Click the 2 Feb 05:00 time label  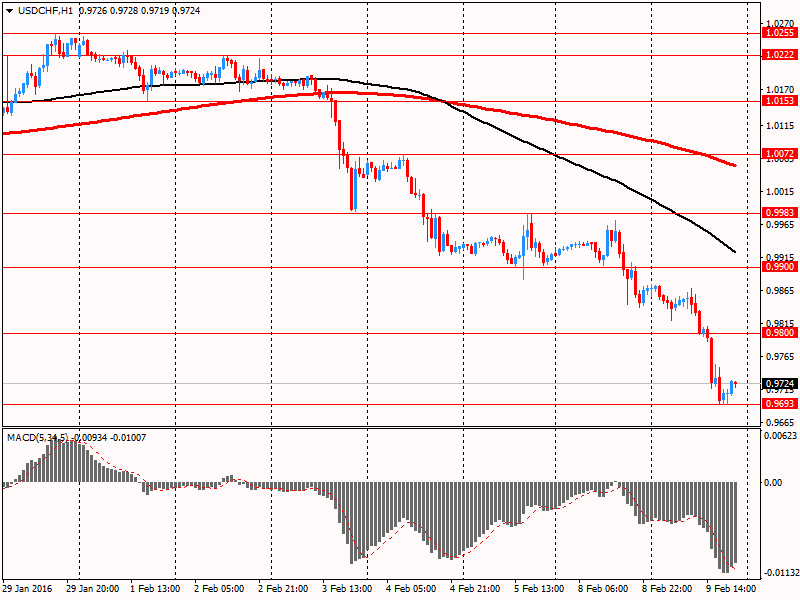219,589
